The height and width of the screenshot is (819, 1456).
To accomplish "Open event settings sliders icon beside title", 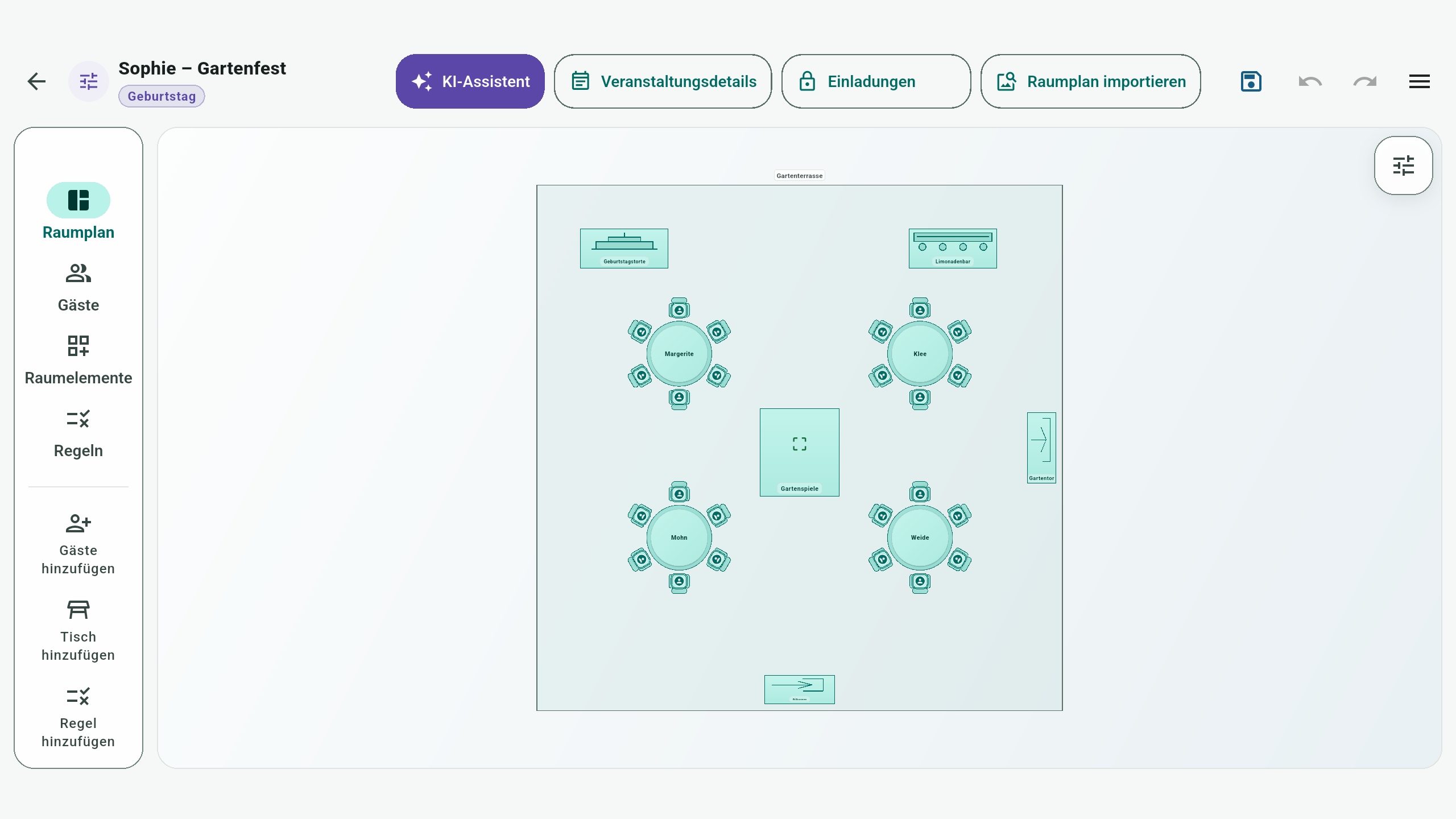I will (x=89, y=81).
